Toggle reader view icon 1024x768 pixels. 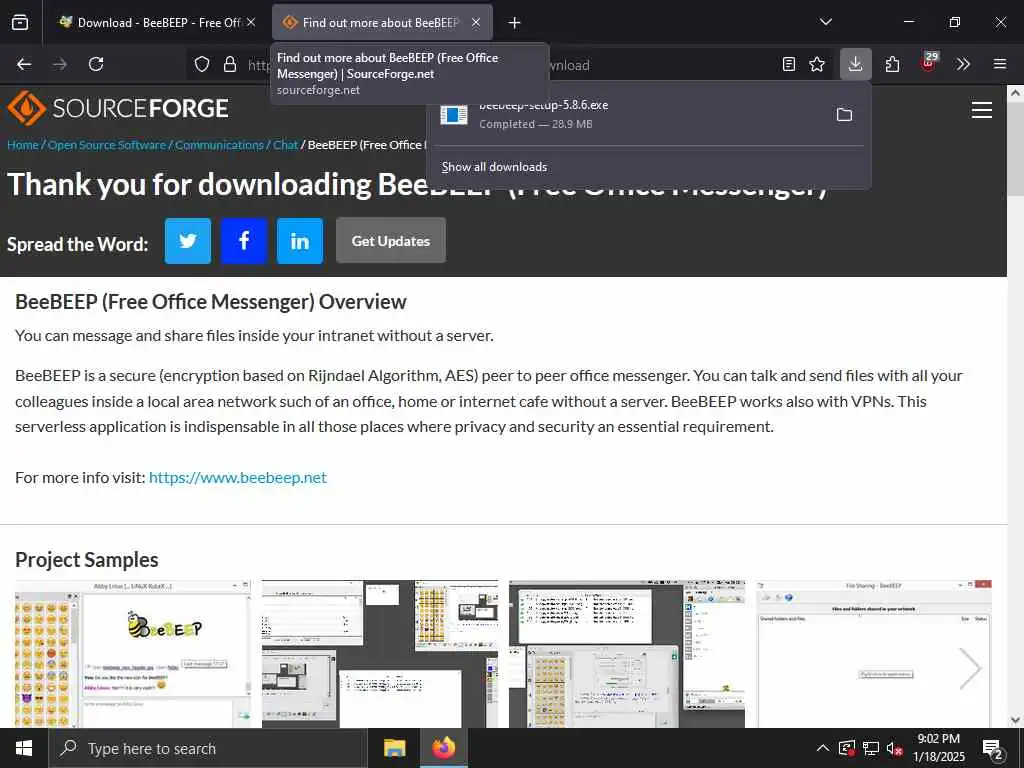[x=789, y=64]
